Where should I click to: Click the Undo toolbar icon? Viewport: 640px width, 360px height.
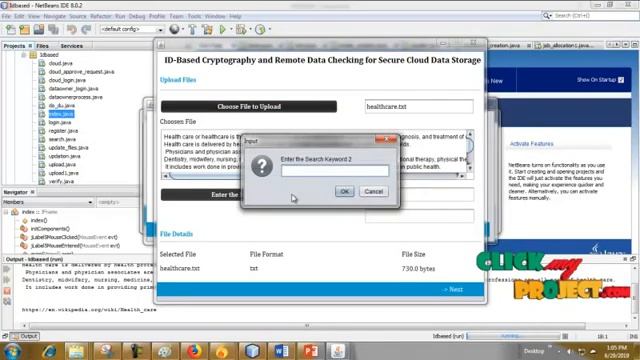tap(72, 29)
